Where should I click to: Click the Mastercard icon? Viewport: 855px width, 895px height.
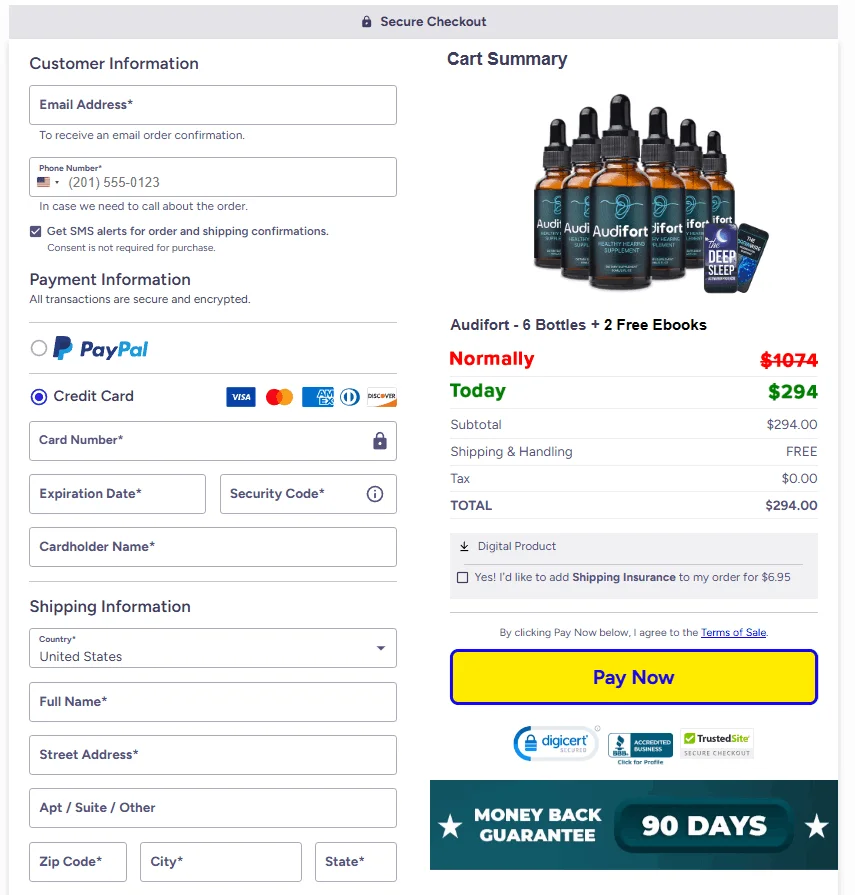click(x=278, y=396)
